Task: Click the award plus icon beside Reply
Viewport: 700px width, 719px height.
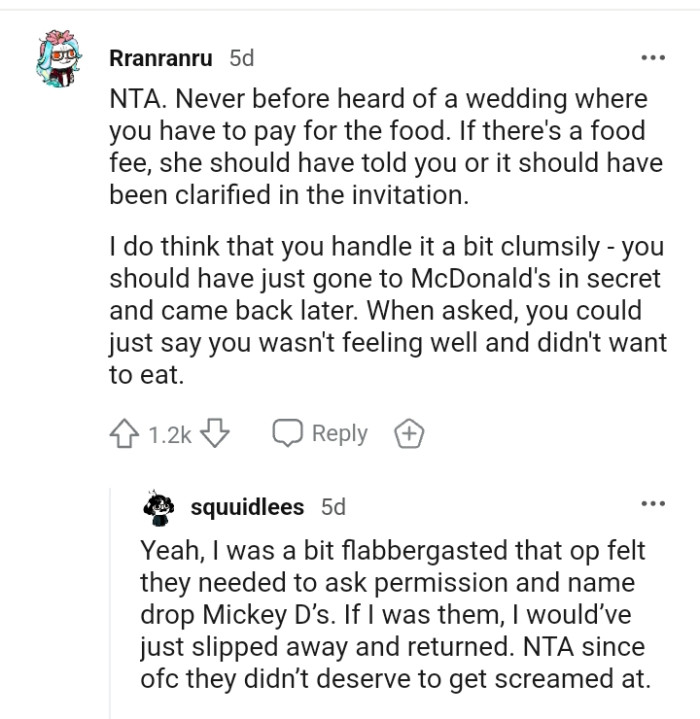Action: 410,434
